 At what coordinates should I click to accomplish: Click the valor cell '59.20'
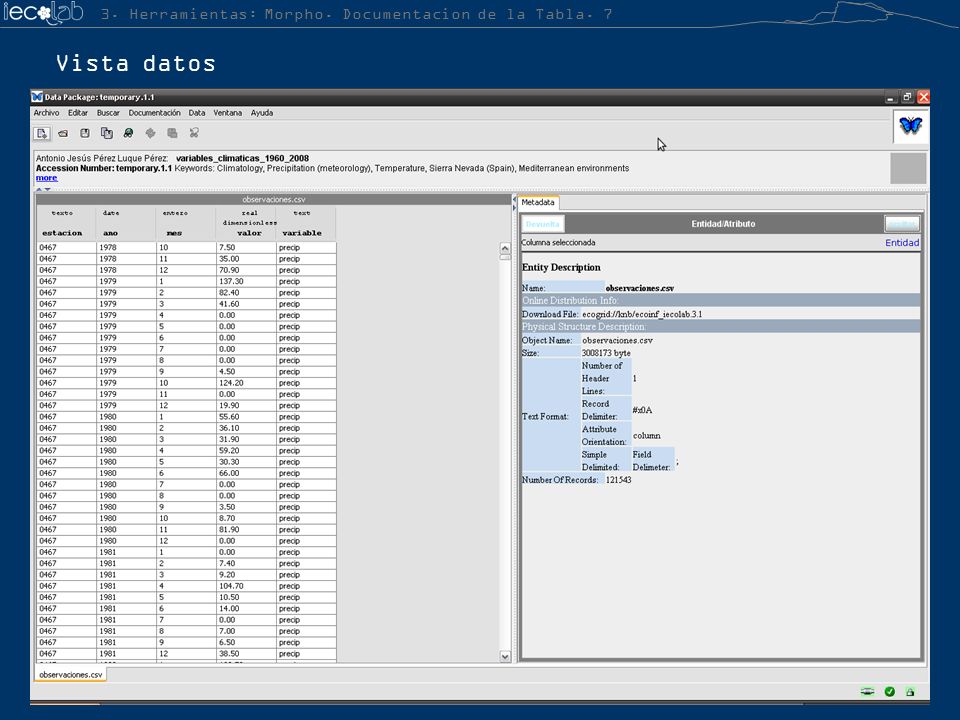[246, 451]
